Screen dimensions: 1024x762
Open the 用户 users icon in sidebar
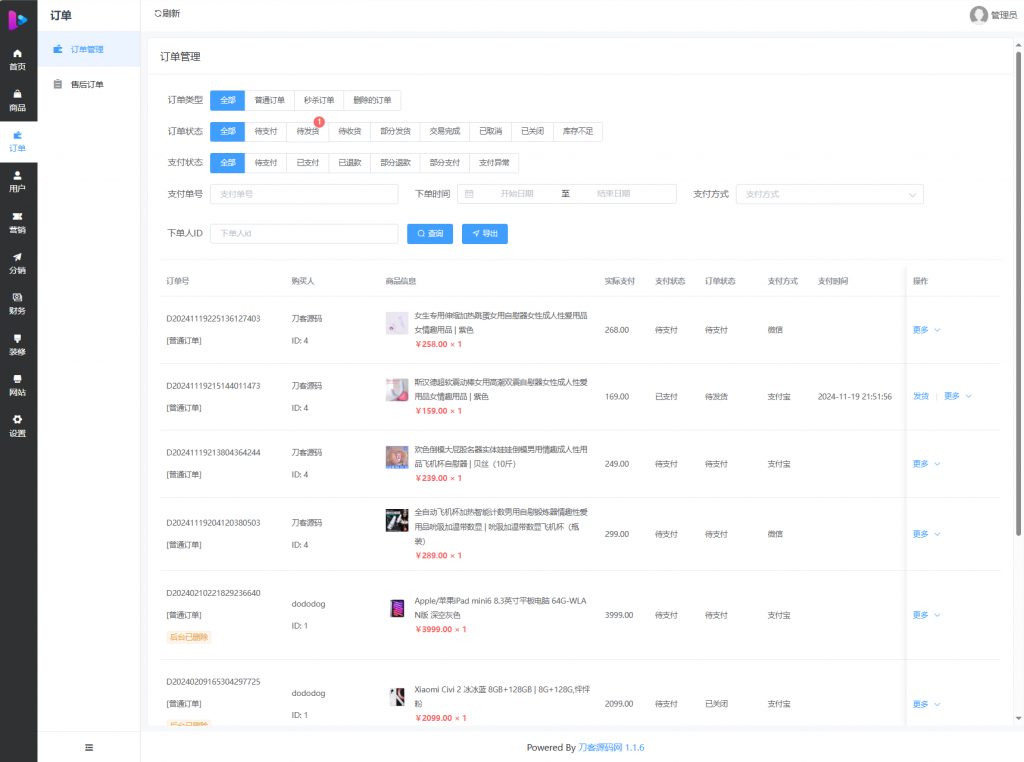coord(18,176)
